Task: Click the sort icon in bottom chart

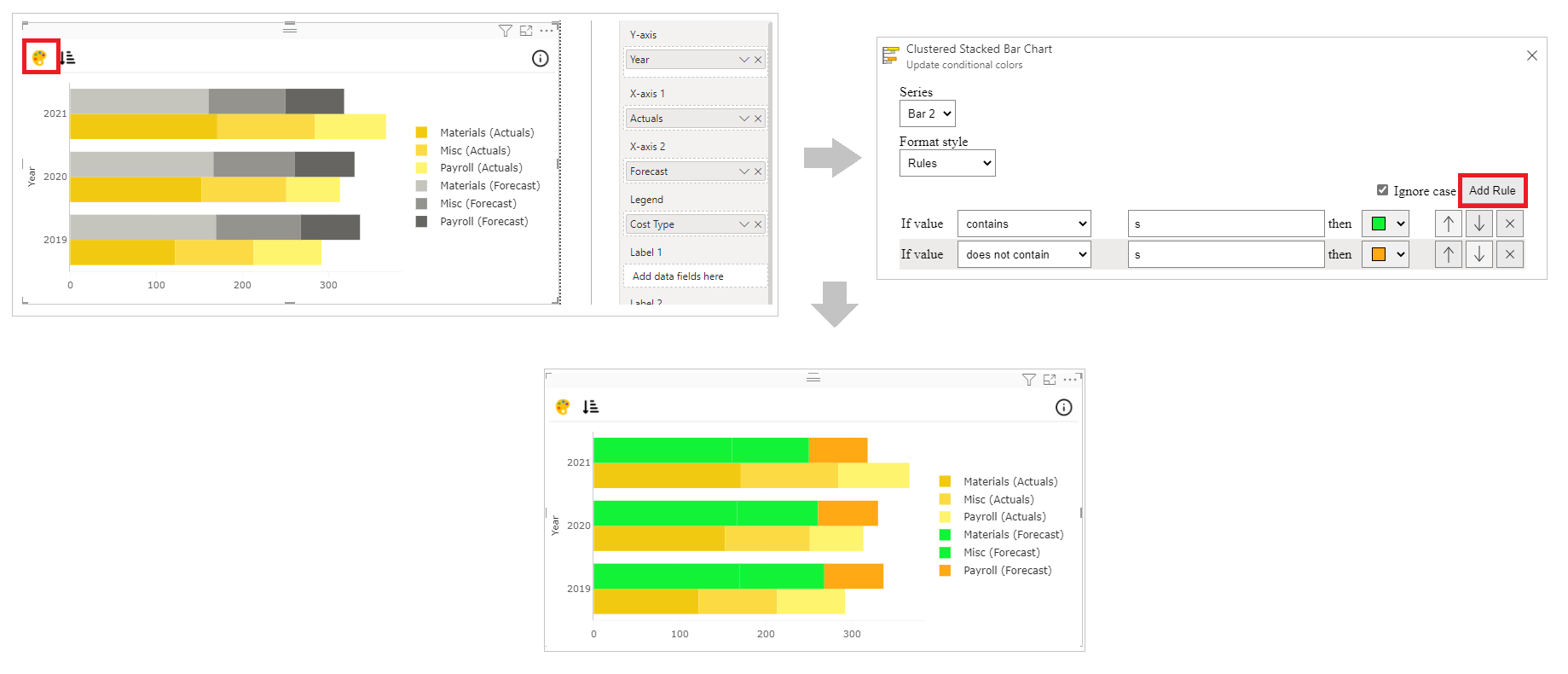Action: tap(590, 407)
